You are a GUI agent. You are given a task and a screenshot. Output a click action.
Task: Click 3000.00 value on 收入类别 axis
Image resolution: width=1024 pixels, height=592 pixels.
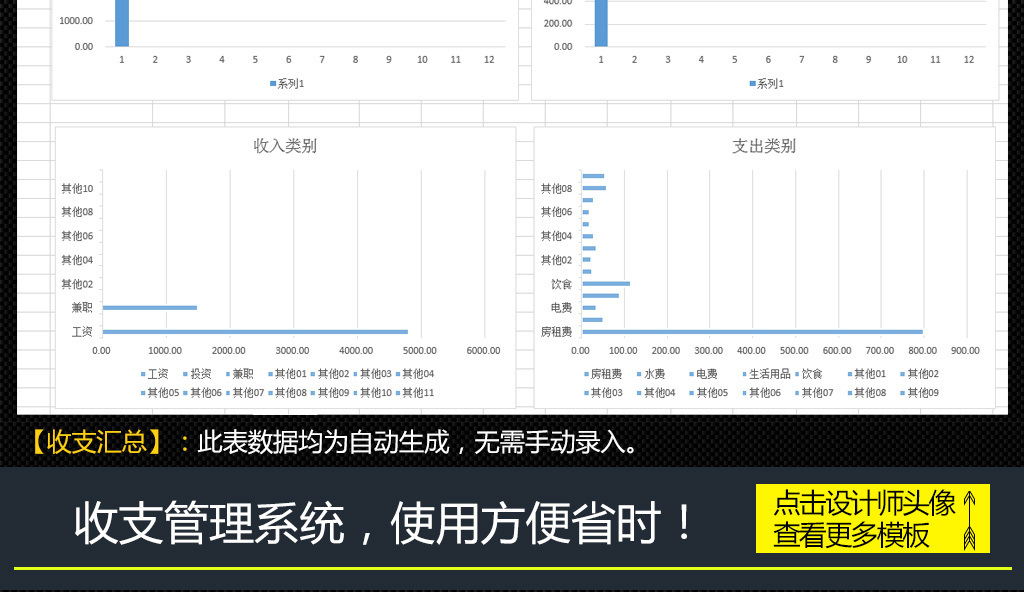pos(293,351)
